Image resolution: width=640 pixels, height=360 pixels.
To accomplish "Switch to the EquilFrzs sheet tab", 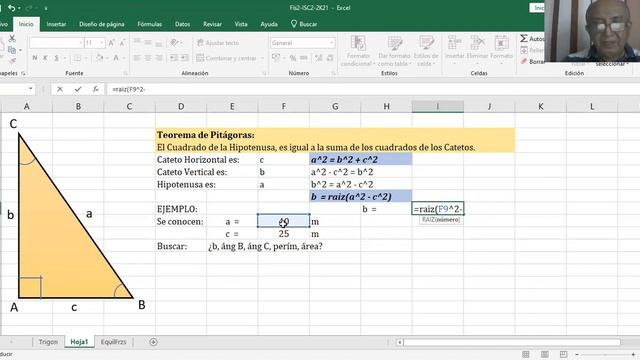I will coord(113,342).
